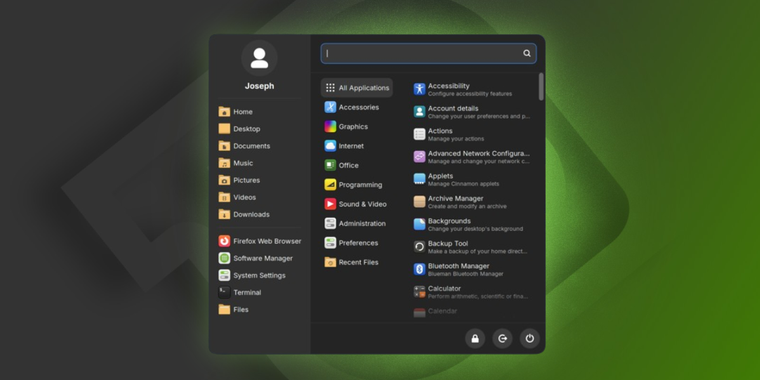Click the lock screen button
Screen dimensions: 760x380
pyautogui.click(x=475, y=339)
